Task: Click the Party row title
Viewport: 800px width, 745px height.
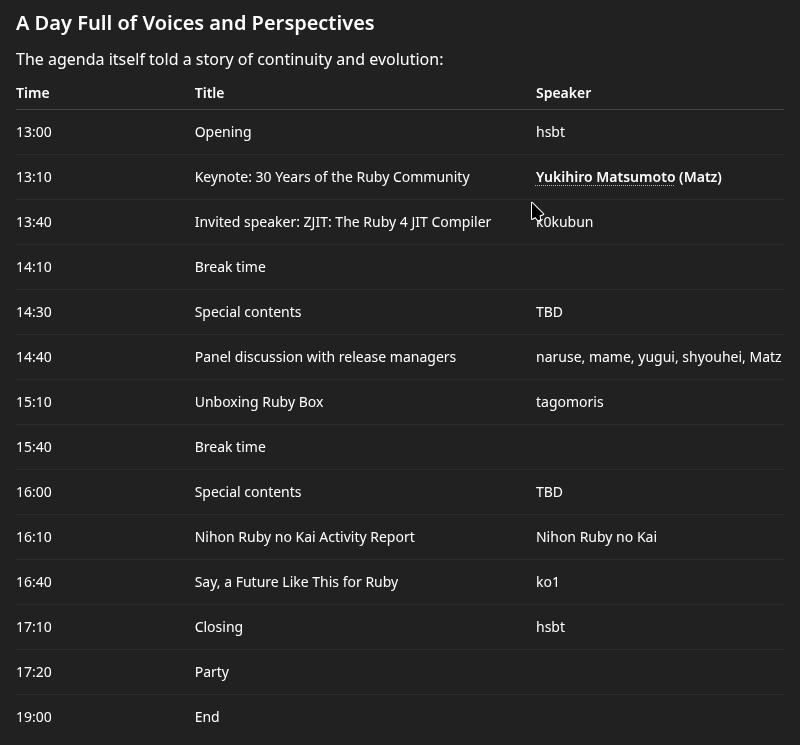Action: [212, 672]
